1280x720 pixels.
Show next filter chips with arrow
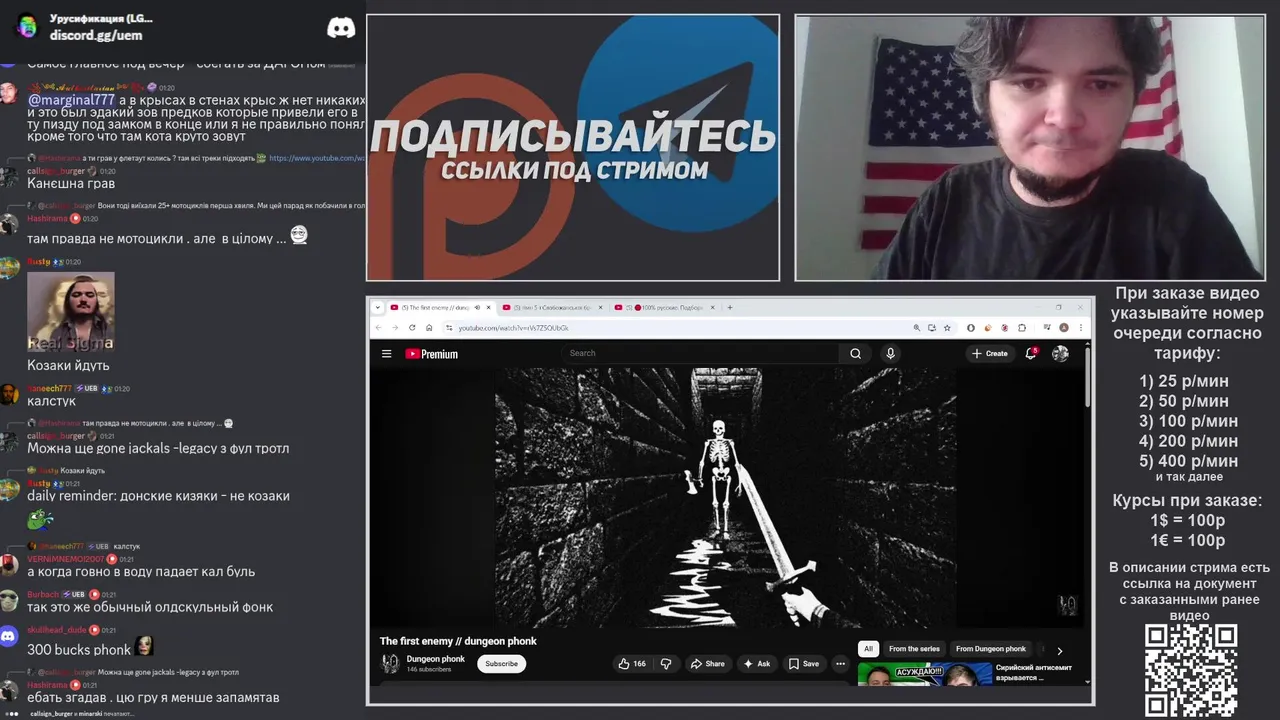[x=1060, y=650]
